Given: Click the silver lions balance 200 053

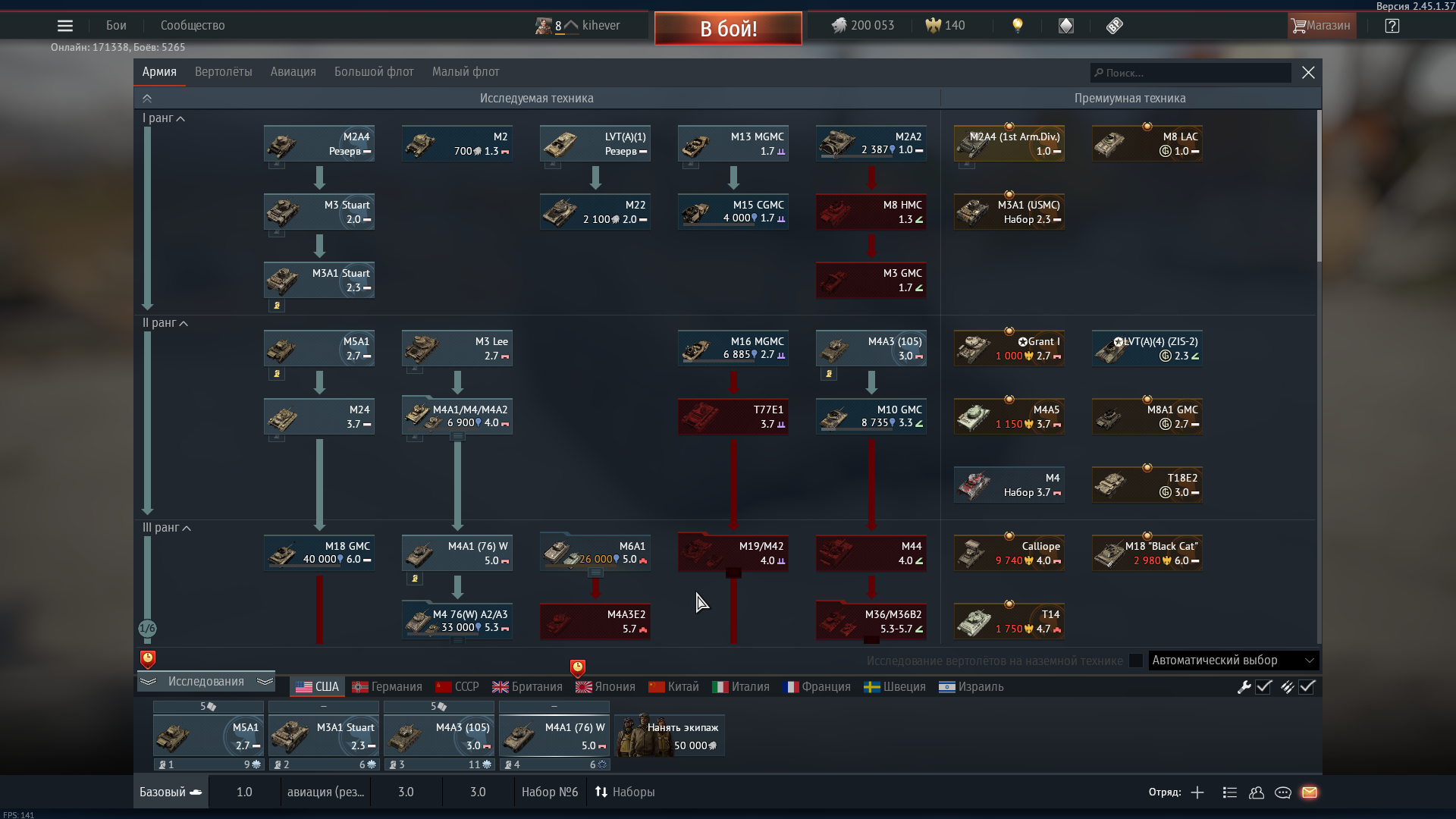Looking at the screenshot, I should 862,26.
